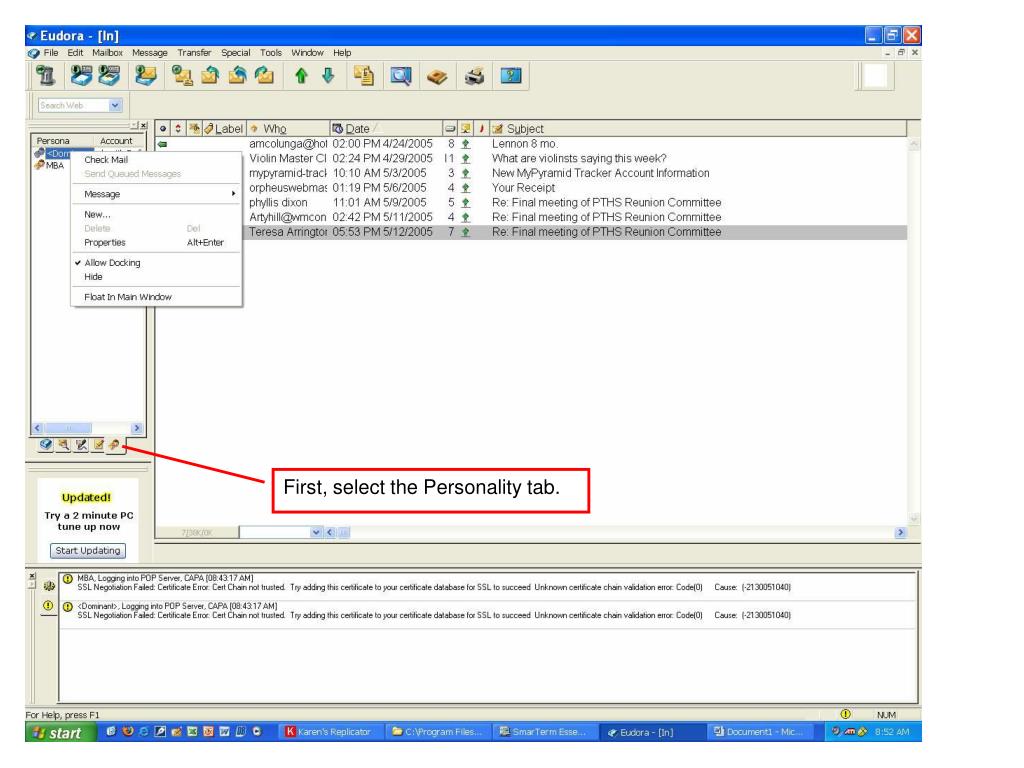Image resolution: width=1024 pixels, height=768 pixels.
Task: Click the Search Web input field
Action: 72,105
